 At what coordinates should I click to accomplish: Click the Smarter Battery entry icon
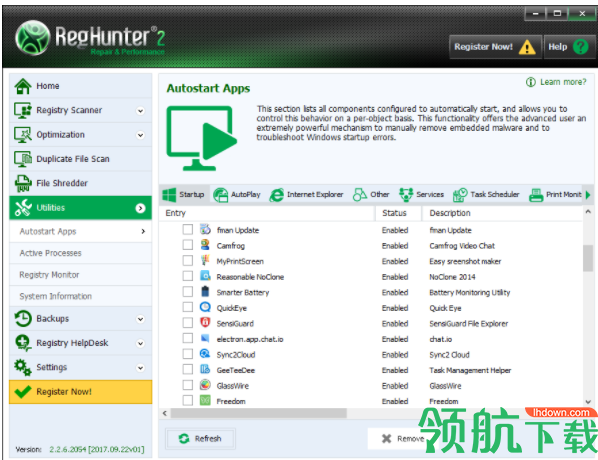[x=205, y=292]
